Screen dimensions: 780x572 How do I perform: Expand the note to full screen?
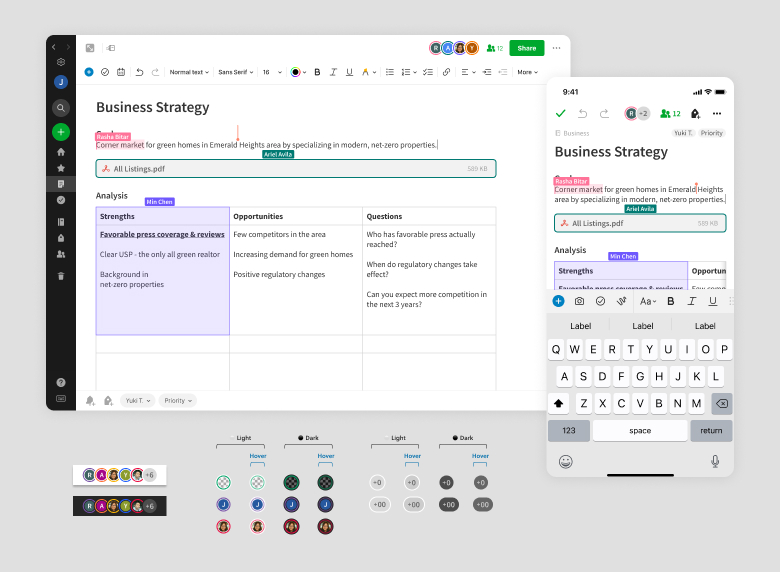[90, 48]
